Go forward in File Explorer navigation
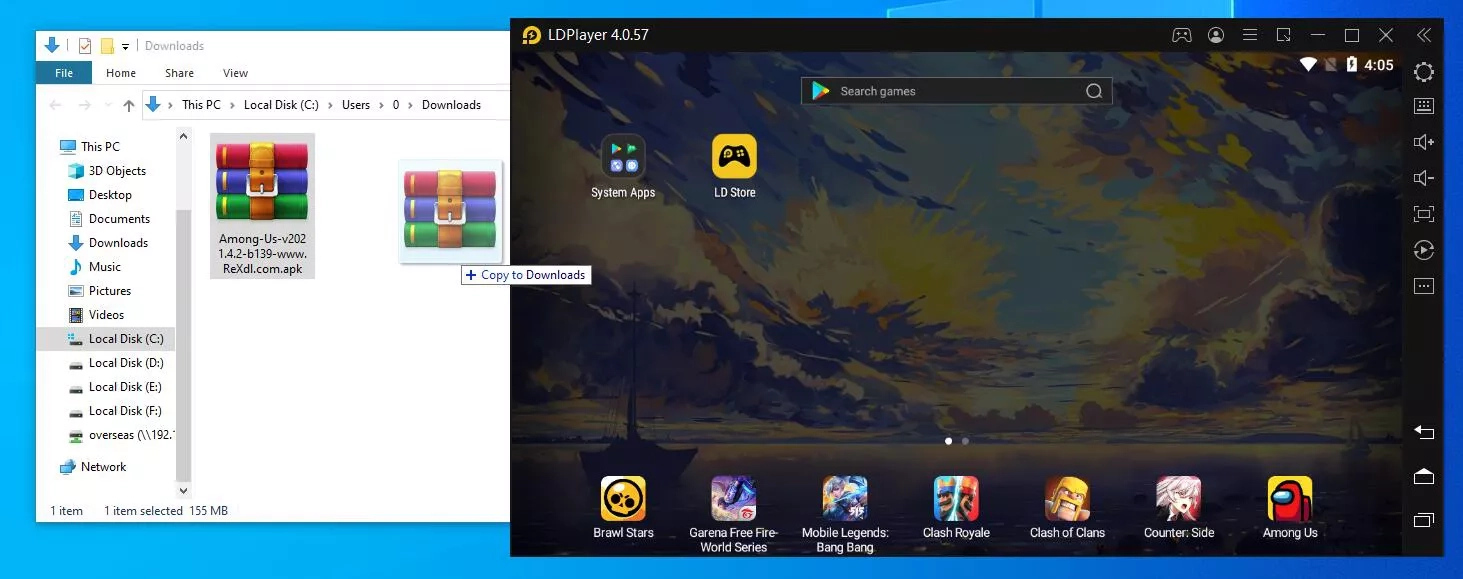Image resolution: width=1463 pixels, height=579 pixels. coord(85,105)
